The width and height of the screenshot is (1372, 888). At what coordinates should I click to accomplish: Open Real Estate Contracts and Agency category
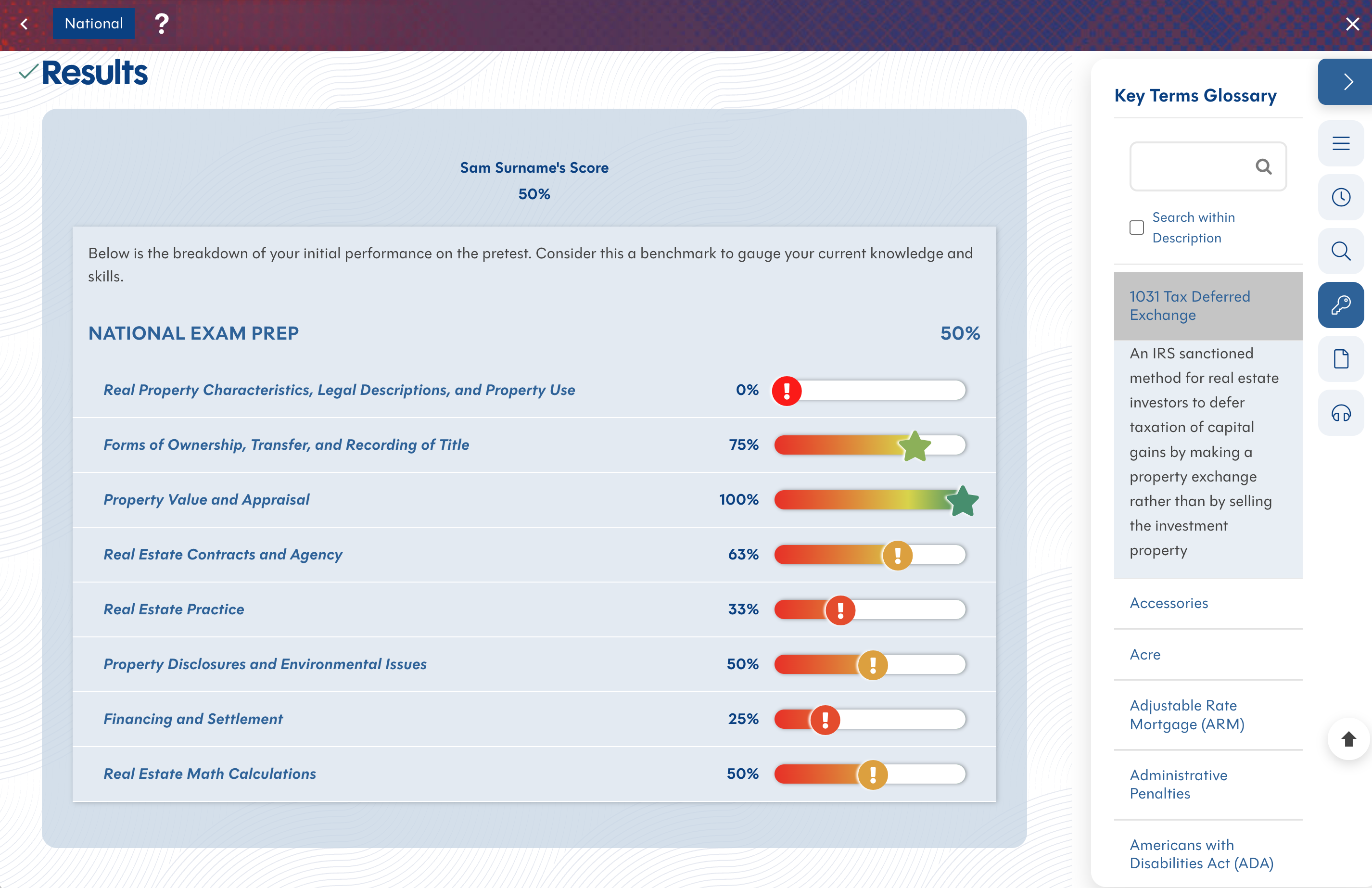click(x=223, y=555)
